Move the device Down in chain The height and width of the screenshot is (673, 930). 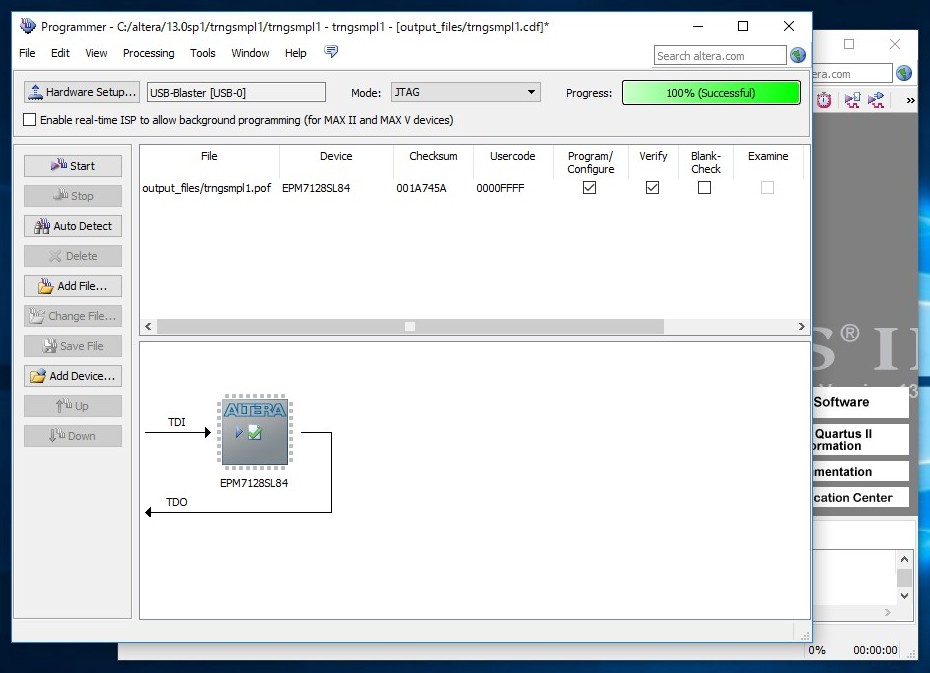click(x=73, y=436)
